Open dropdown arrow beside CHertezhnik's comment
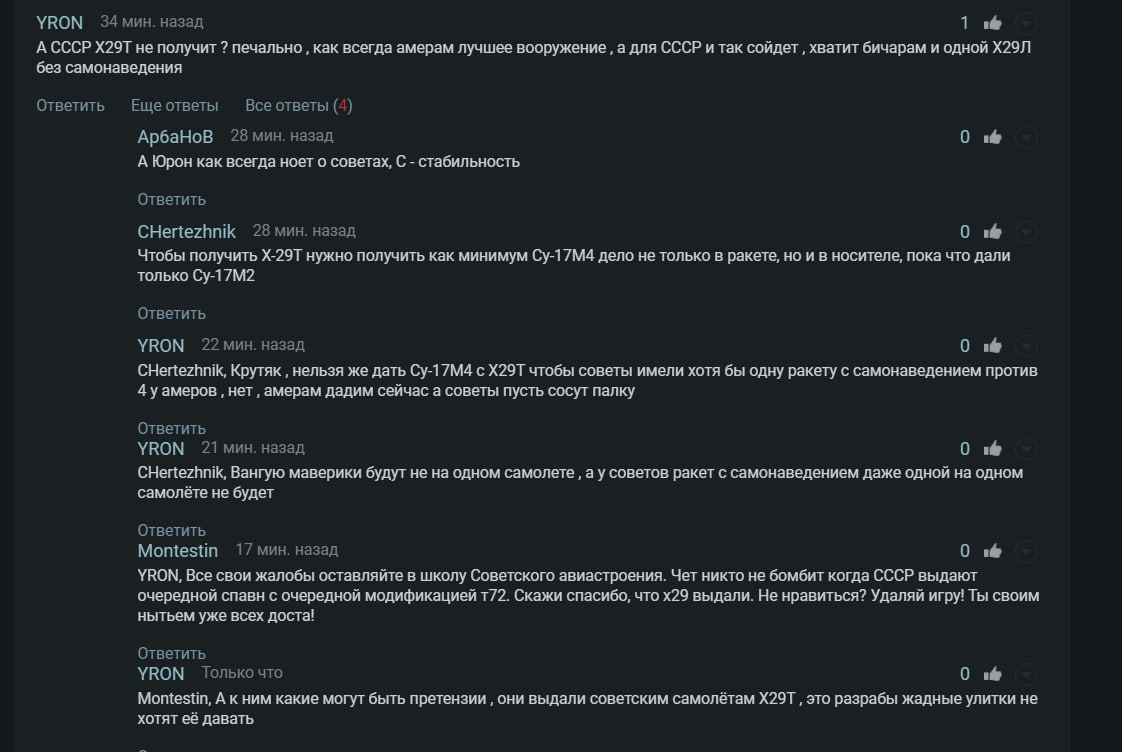 coord(1026,232)
